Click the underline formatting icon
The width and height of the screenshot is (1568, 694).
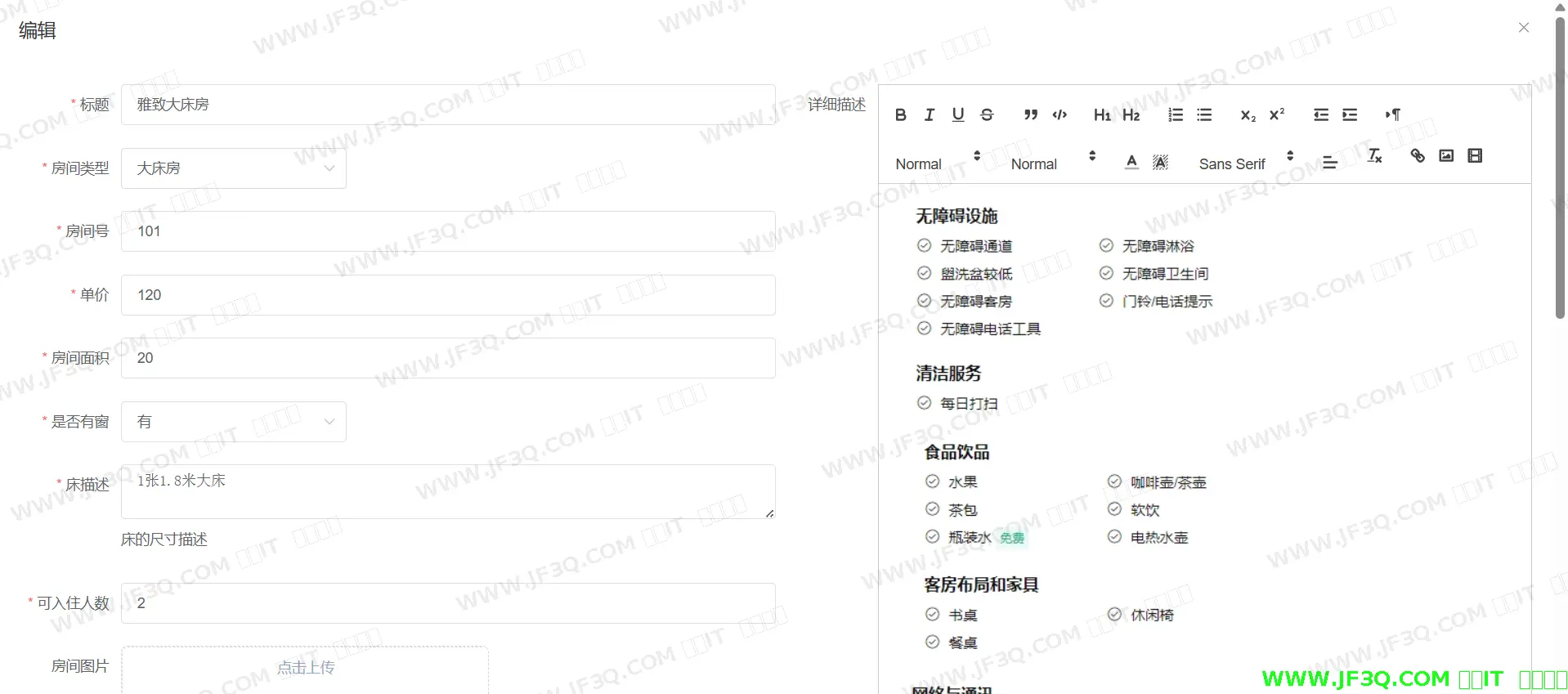tap(958, 115)
